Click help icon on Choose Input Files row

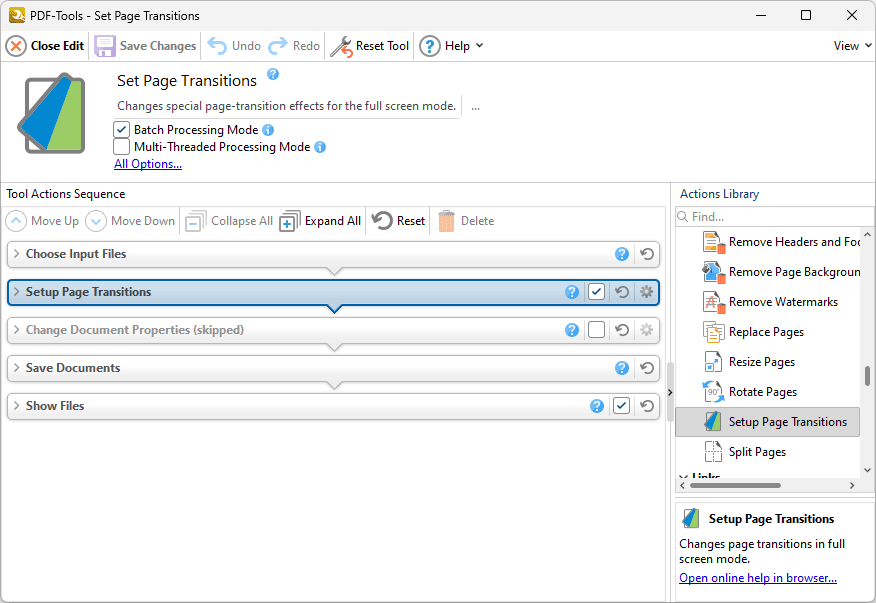pyautogui.click(x=622, y=254)
